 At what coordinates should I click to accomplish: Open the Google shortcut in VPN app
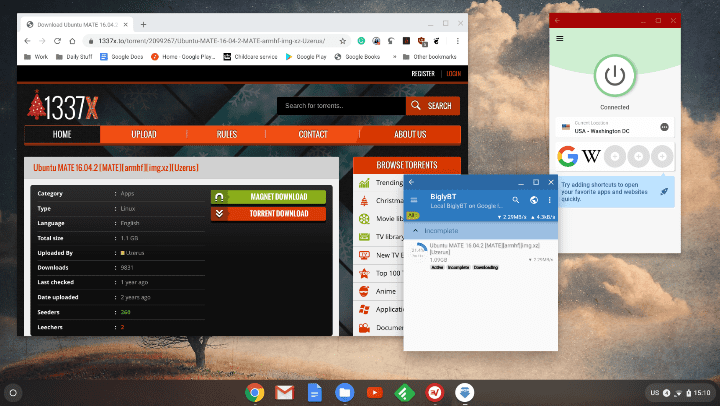pos(568,157)
